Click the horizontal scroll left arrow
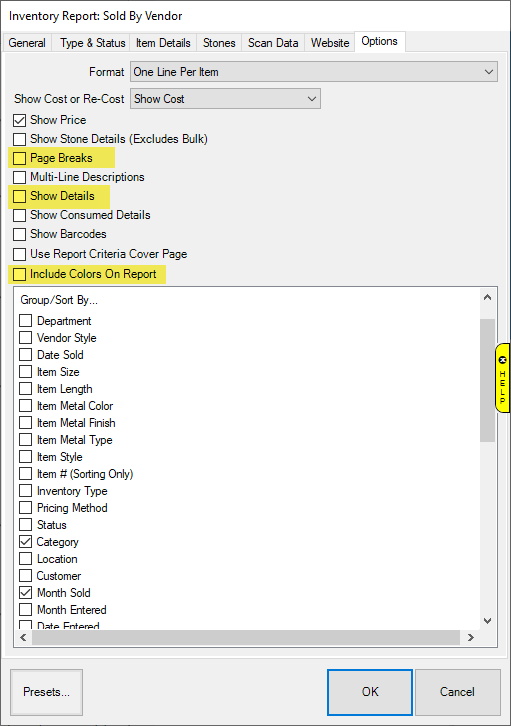This screenshot has width=511, height=726. point(23,638)
